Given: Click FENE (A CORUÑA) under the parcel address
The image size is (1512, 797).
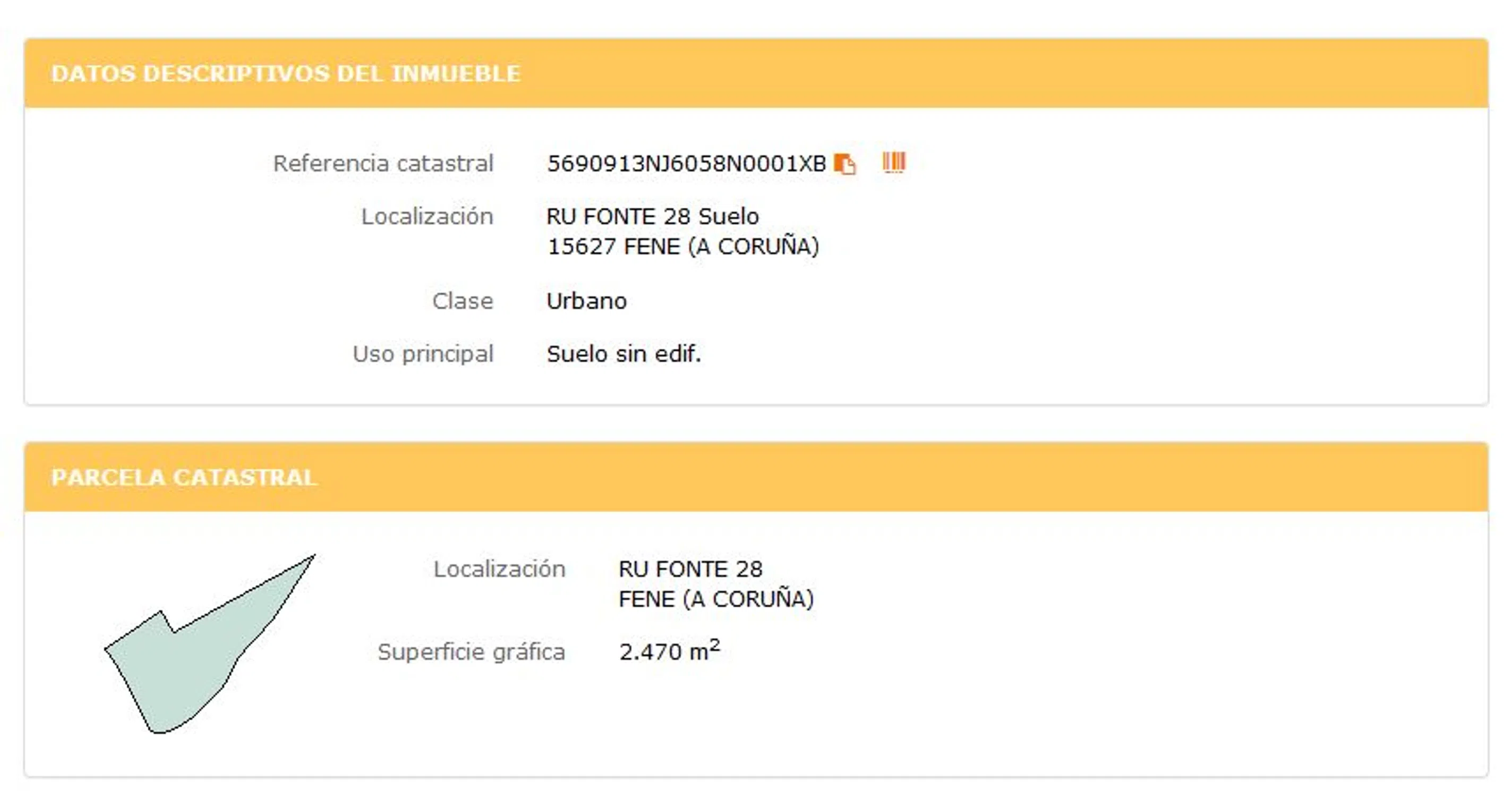Looking at the screenshot, I should (x=716, y=599).
